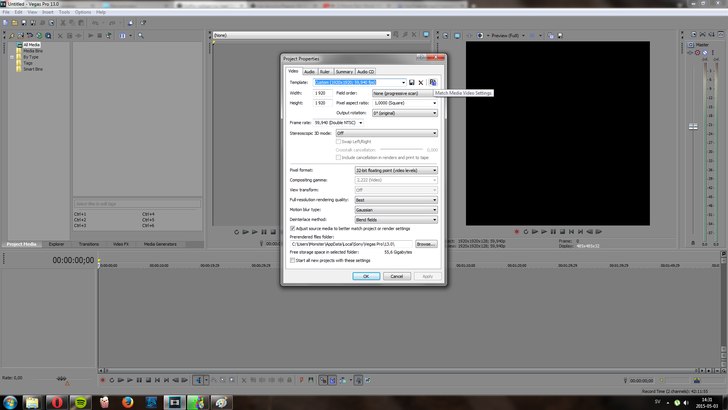The image size is (728, 410).
Task: Select the Media Bins tree item
Action: click(x=32, y=51)
